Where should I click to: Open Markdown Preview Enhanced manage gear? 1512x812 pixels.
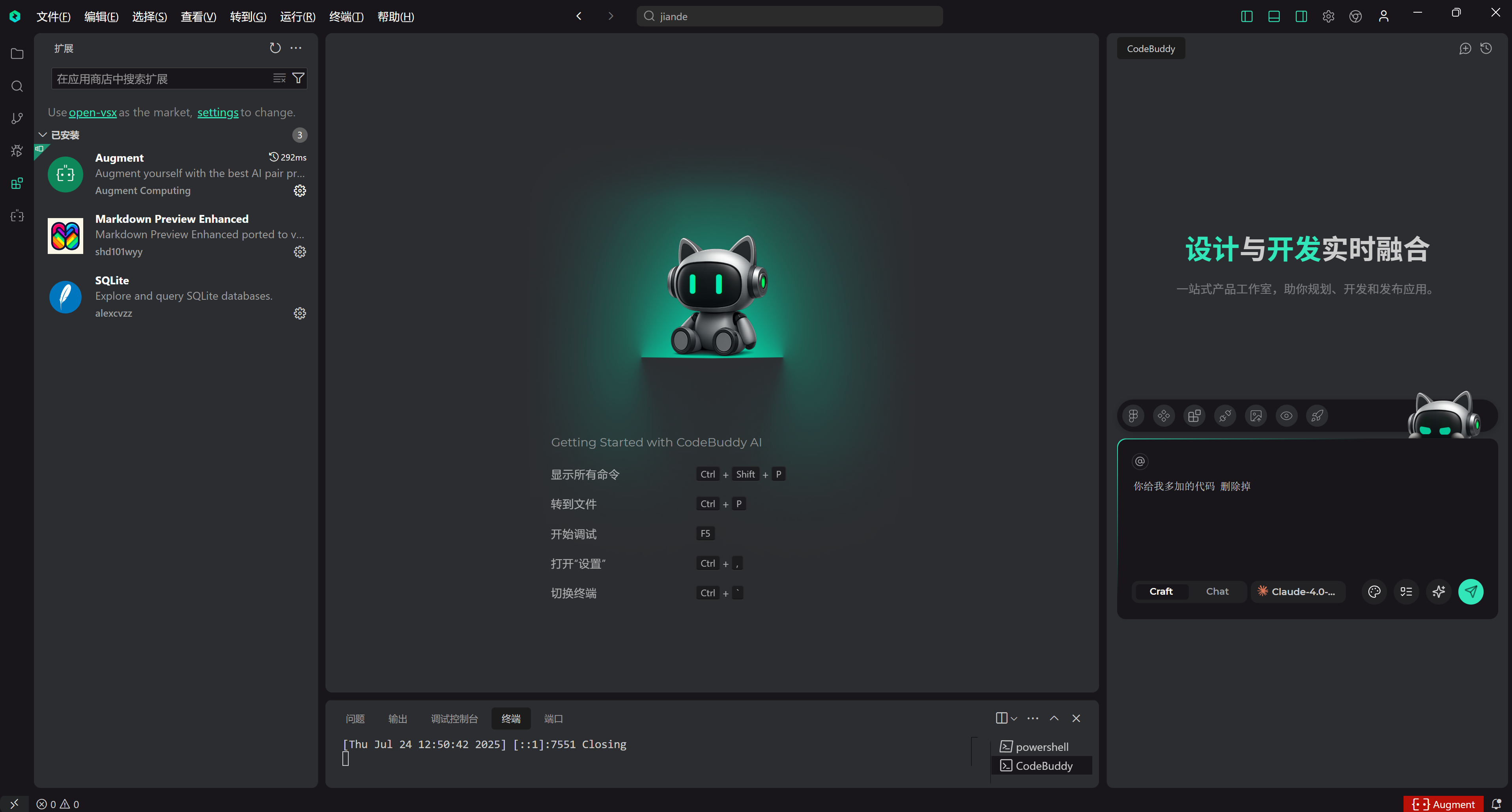pos(300,252)
